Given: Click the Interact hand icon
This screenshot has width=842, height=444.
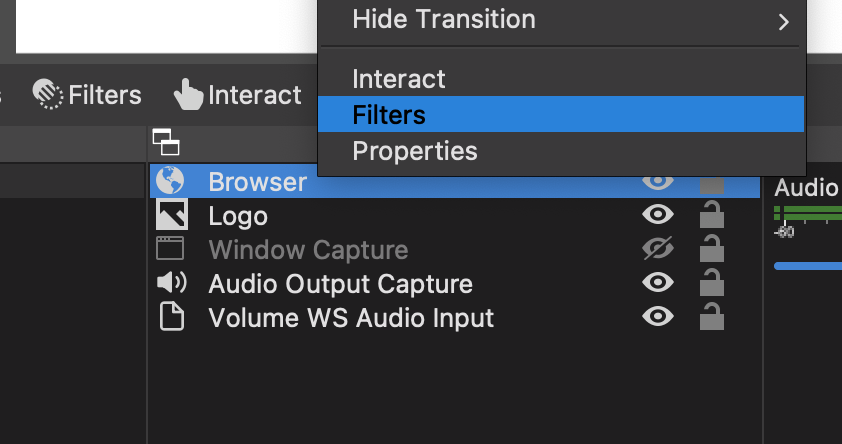Looking at the screenshot, I should point(188,94).
